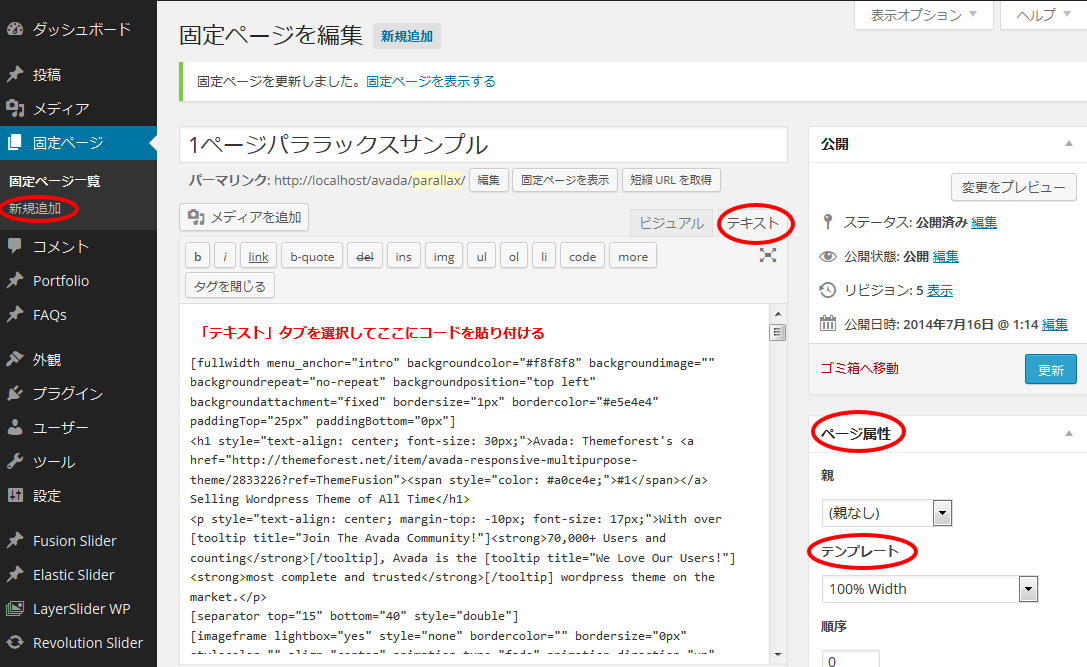The height and width of the screenshot is (667, 1087).
Task: Collapse the 公開 publish panel arrow
Action: click(x=1069, y=144)
